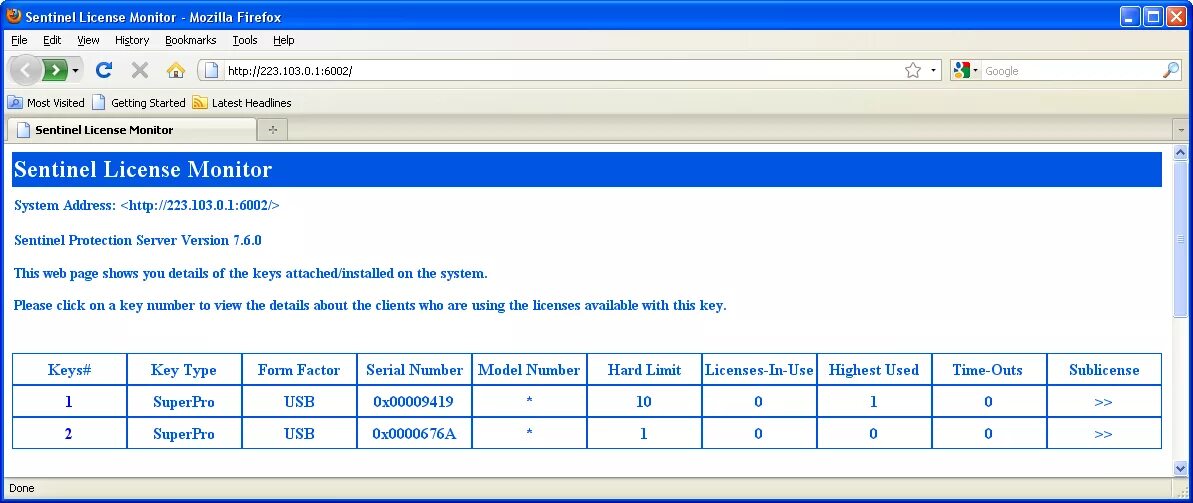Screen dimensions: 1193x503
Task: Click the browser Back arrow button
Action: click(x=26, y=71)
